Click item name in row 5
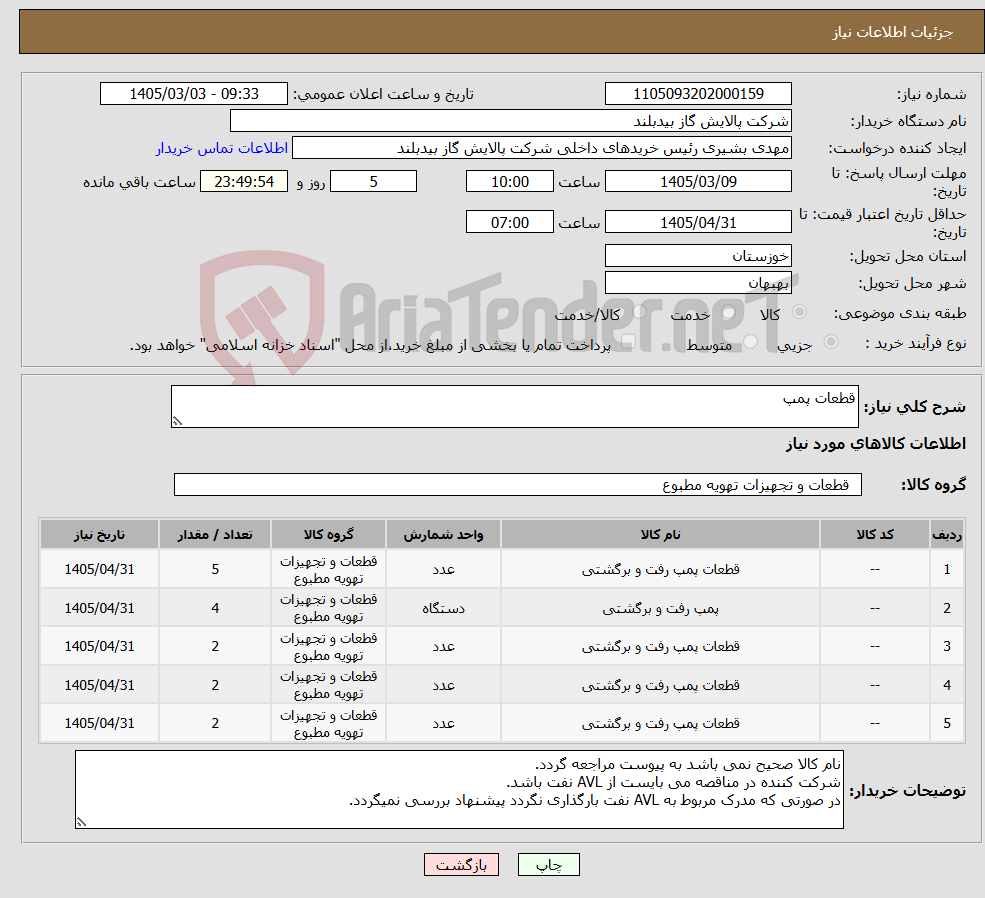The width and height of the screenshot is (985, 898). [x=660, y=723]
